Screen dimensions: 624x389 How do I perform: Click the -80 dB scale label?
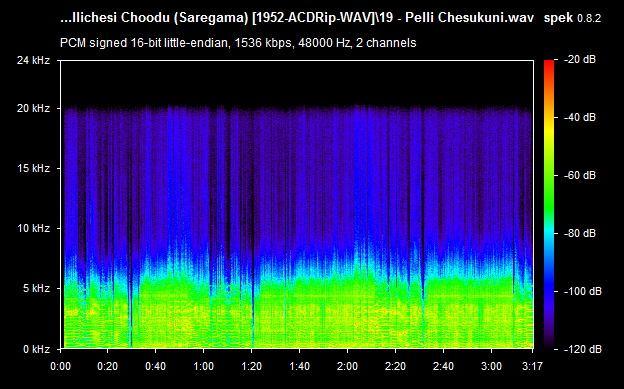[580, 233]
